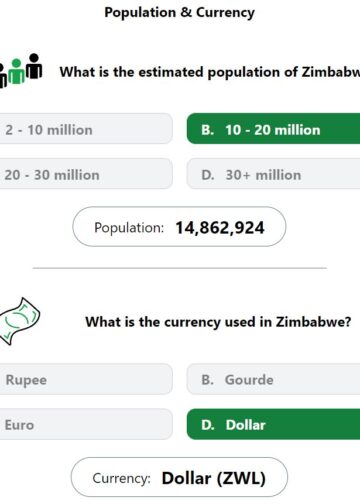Click the currency used in Zimbabwe question
Image resolution: width=360 pixels, height=504 pixels.
pos(218,322)
